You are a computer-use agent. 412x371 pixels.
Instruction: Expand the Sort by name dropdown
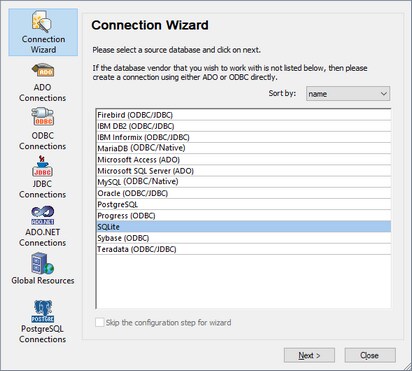348,94
